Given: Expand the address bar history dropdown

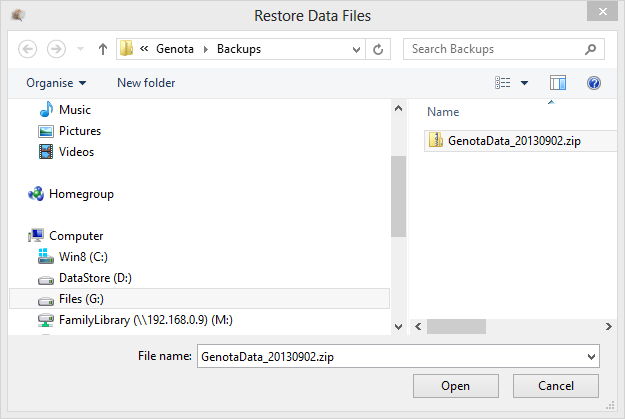Looking at the screenshot, I should 354,48.
